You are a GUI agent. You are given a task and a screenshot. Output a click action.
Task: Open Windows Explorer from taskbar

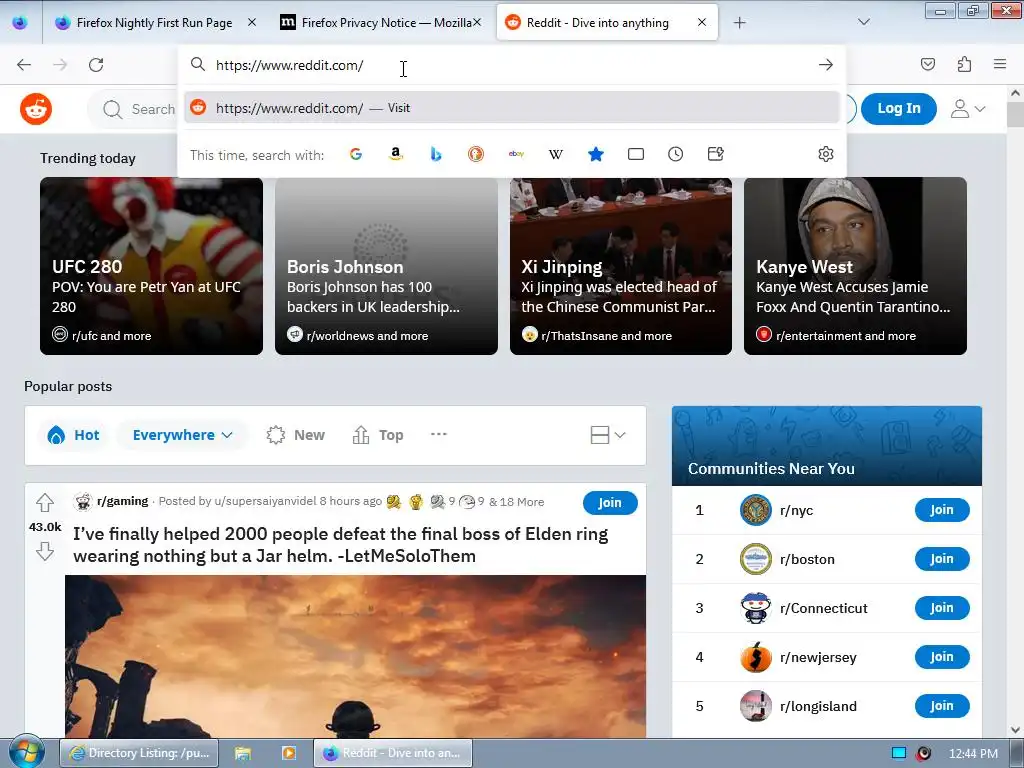point(243,753)
